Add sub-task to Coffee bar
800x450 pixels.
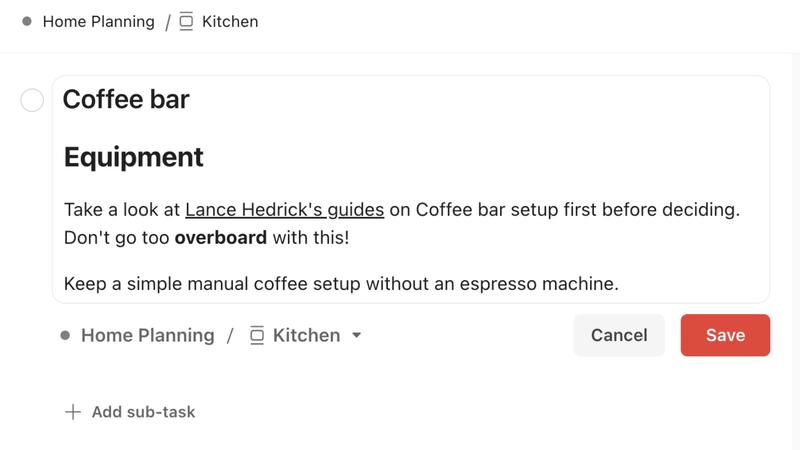pos(130,412)
